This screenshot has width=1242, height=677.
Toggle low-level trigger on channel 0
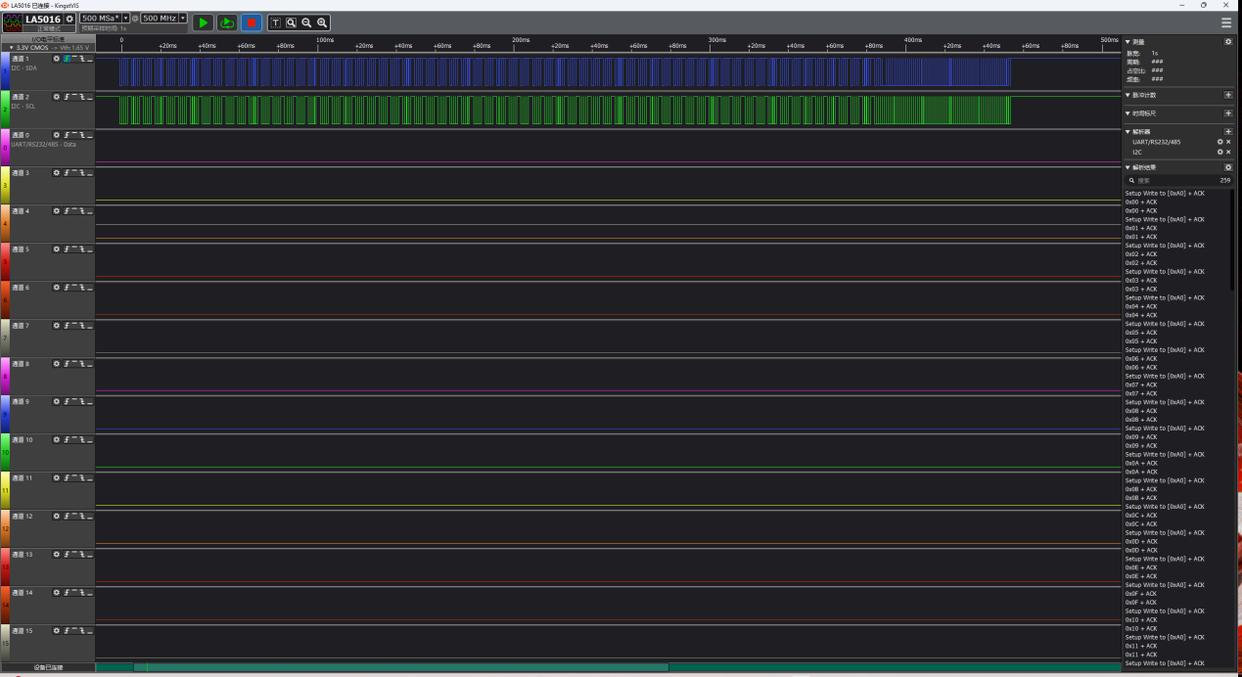click(x=89, y=135)
